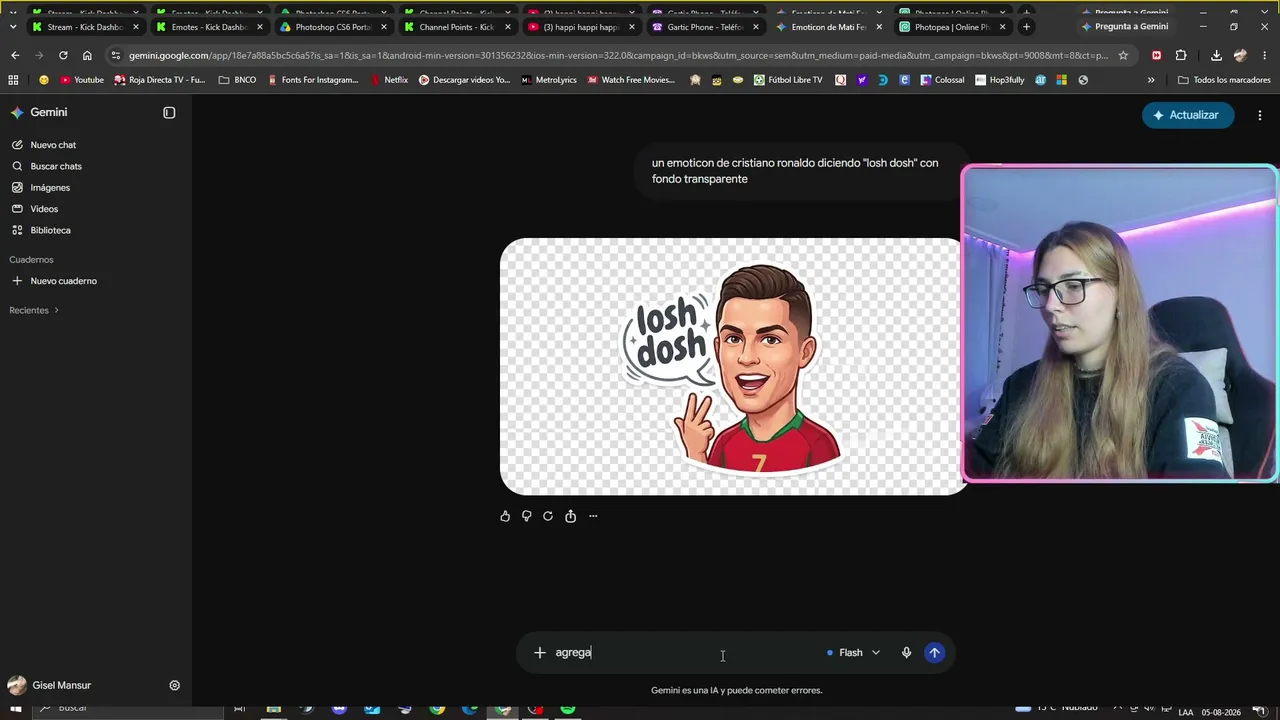Image resolution: width=1280 pixels, height=720 pixels.
Task: Switch to the Photoshop CS6 Portable tab
Action: pyautogui.click(x=333, y=27)
